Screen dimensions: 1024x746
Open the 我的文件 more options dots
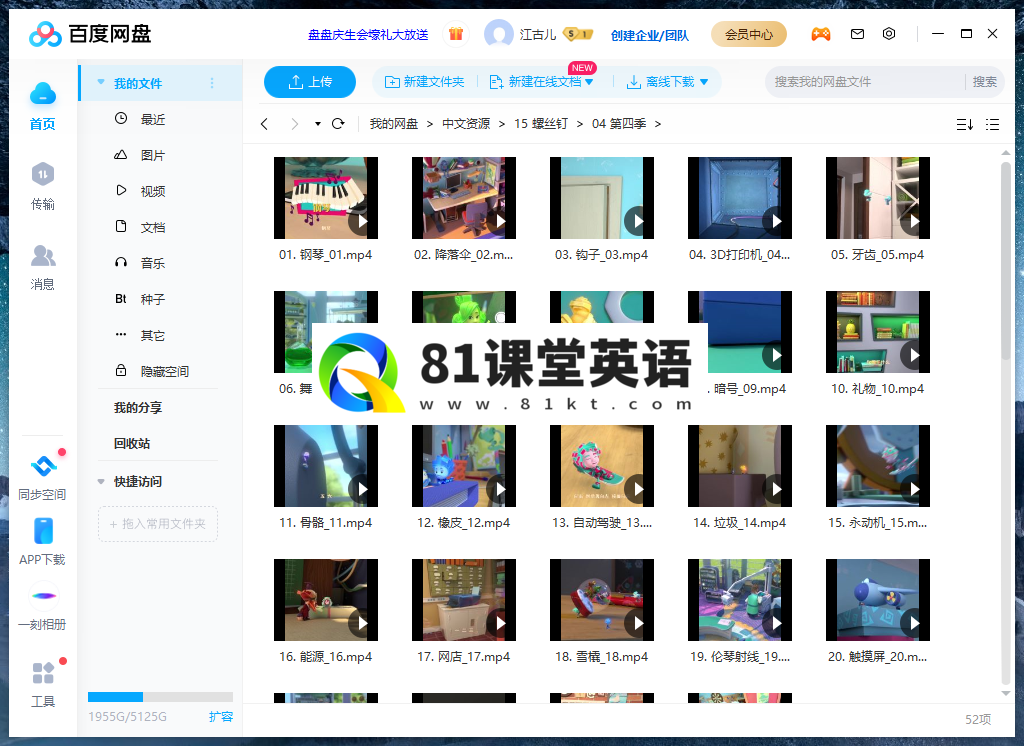pyautogui.click(x=212, y=83)
